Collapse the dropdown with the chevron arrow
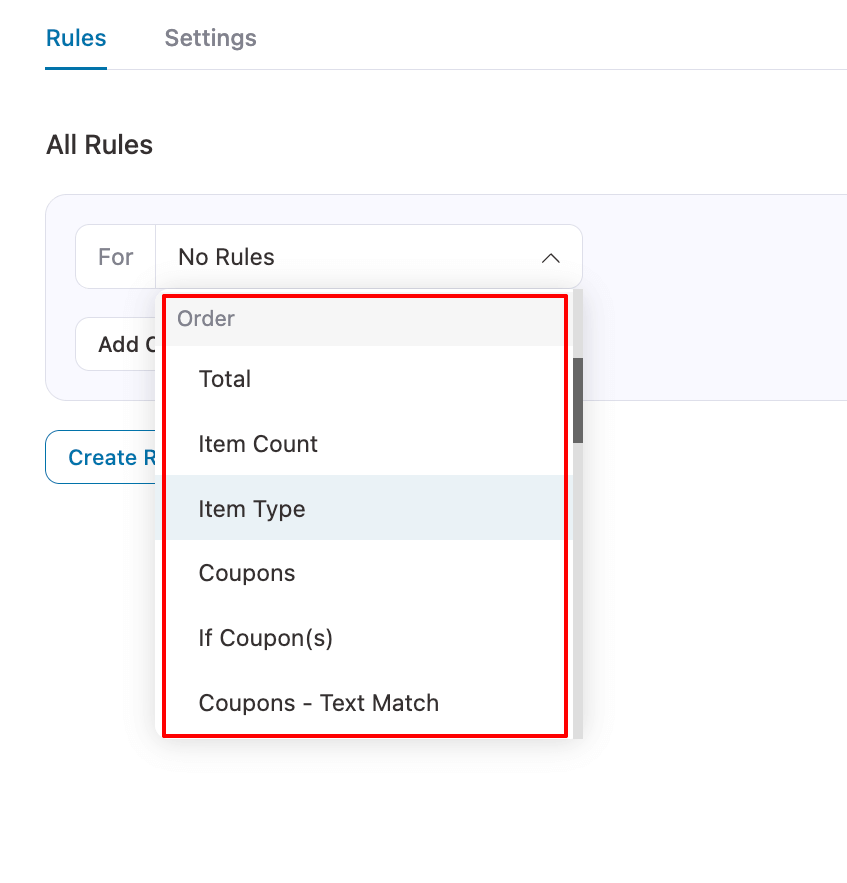 pyautogui.click(x=550, y=258)
